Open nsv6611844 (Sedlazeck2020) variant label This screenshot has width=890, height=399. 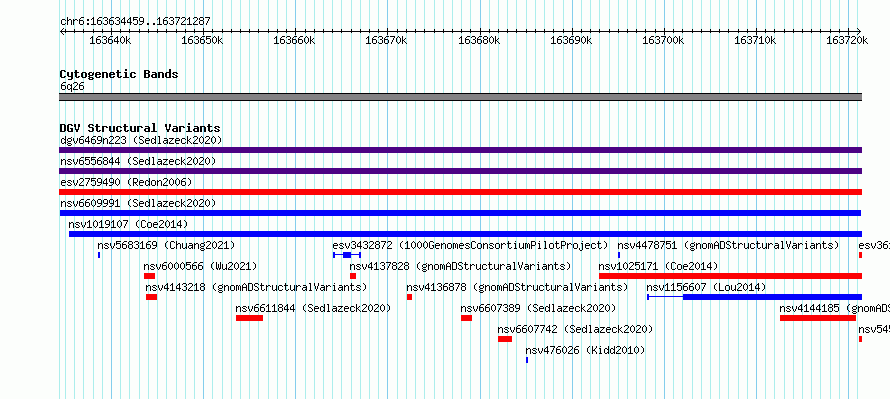tap(313, 308)
